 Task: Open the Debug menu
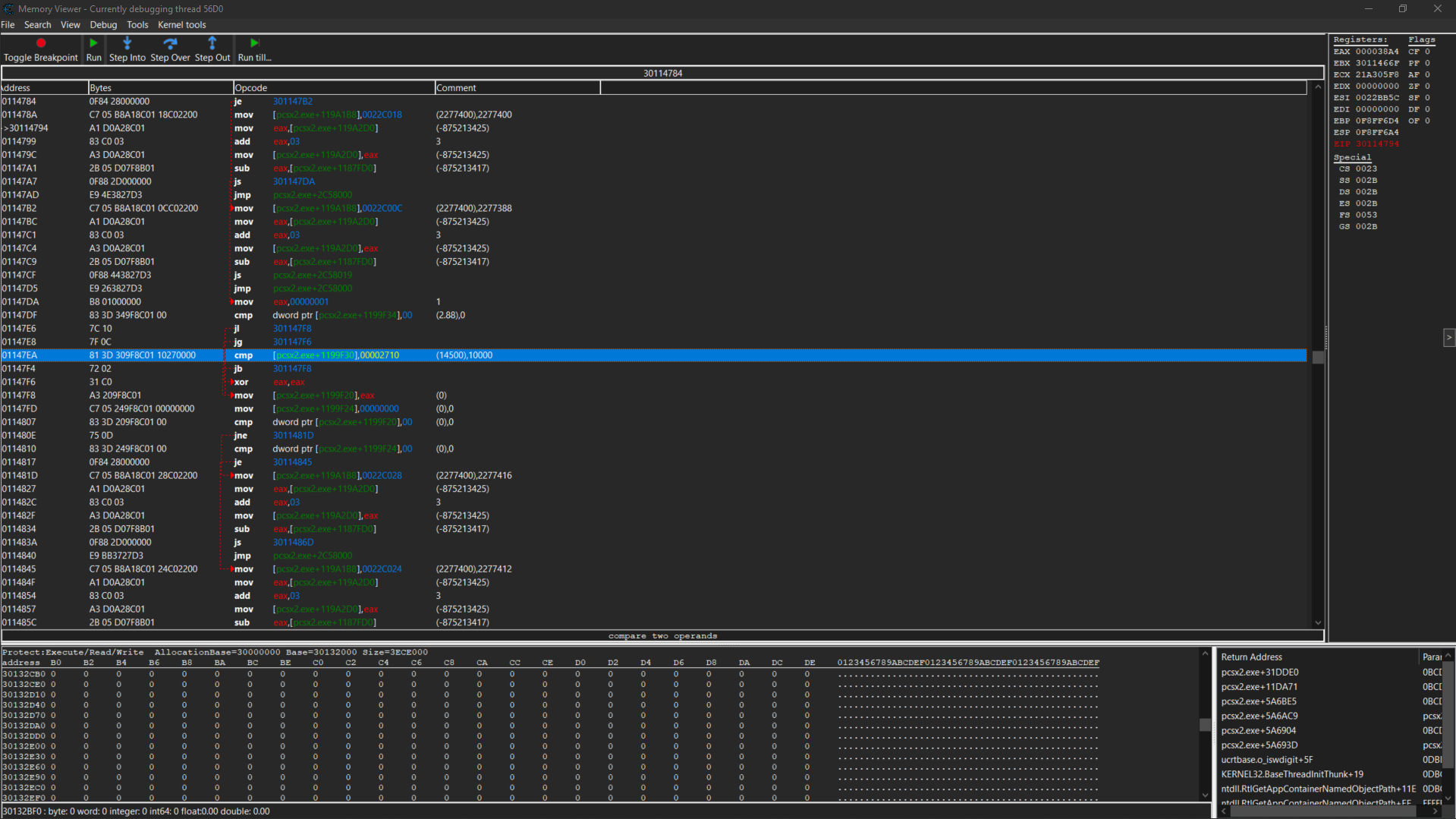103,25
